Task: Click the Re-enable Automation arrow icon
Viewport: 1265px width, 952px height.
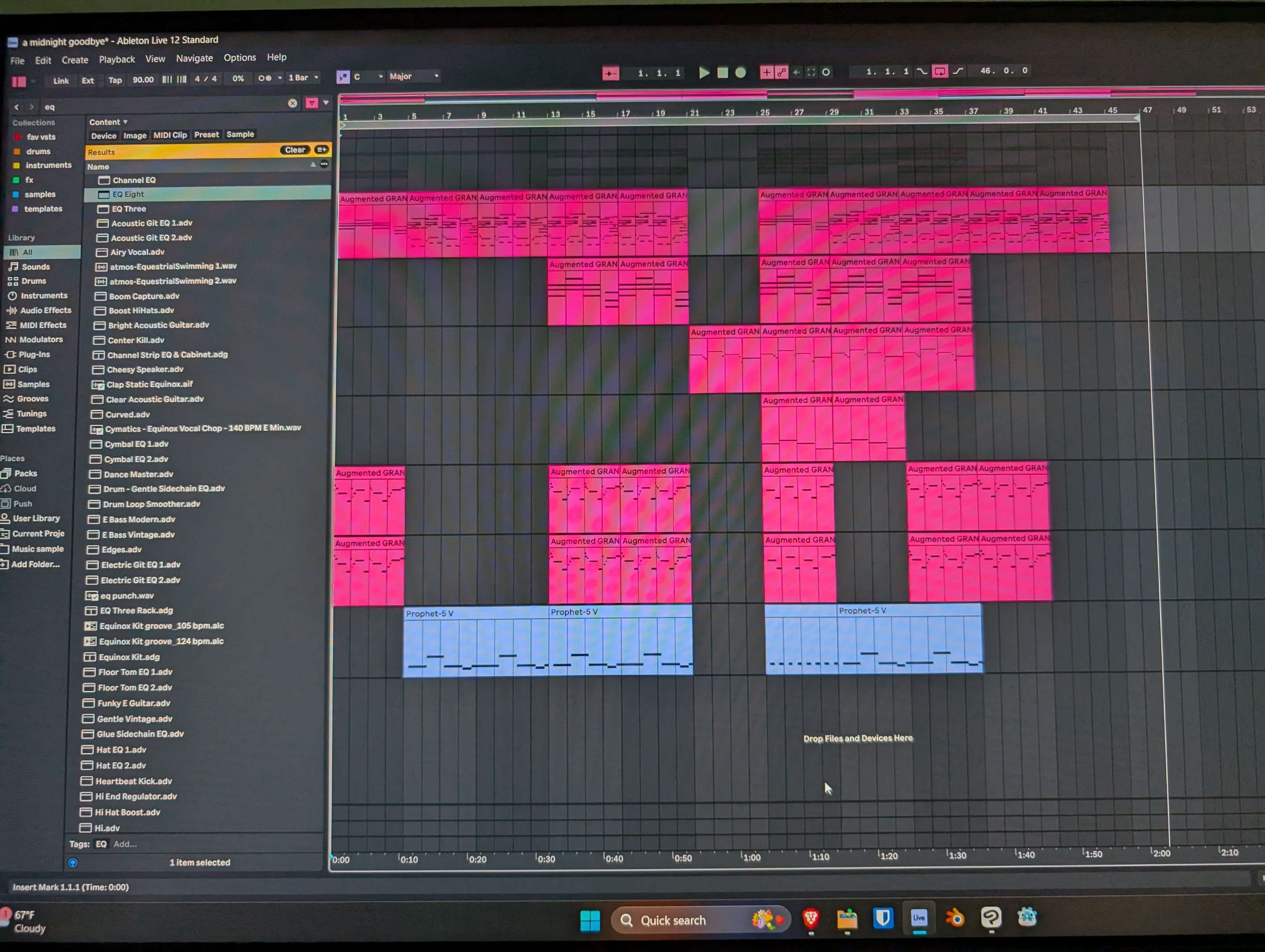Action: click(x=796, y=72)
